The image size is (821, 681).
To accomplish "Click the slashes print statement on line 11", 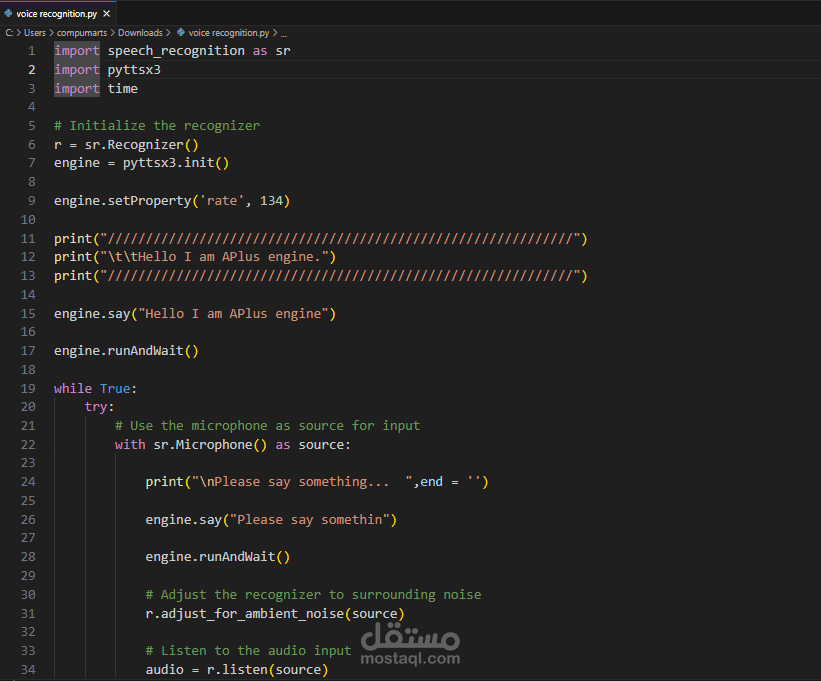I will point(320,239).
